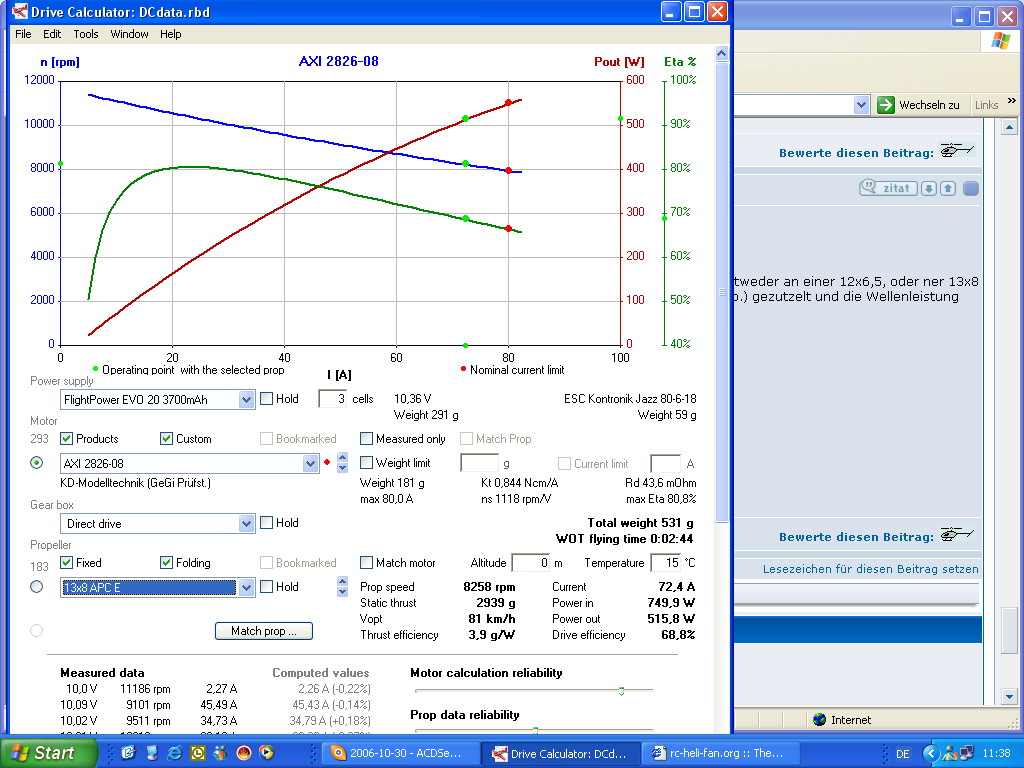This screenshot has width=1024, height=768.
Task: Click the green square quick launch icon
Action: click(197, 753)
